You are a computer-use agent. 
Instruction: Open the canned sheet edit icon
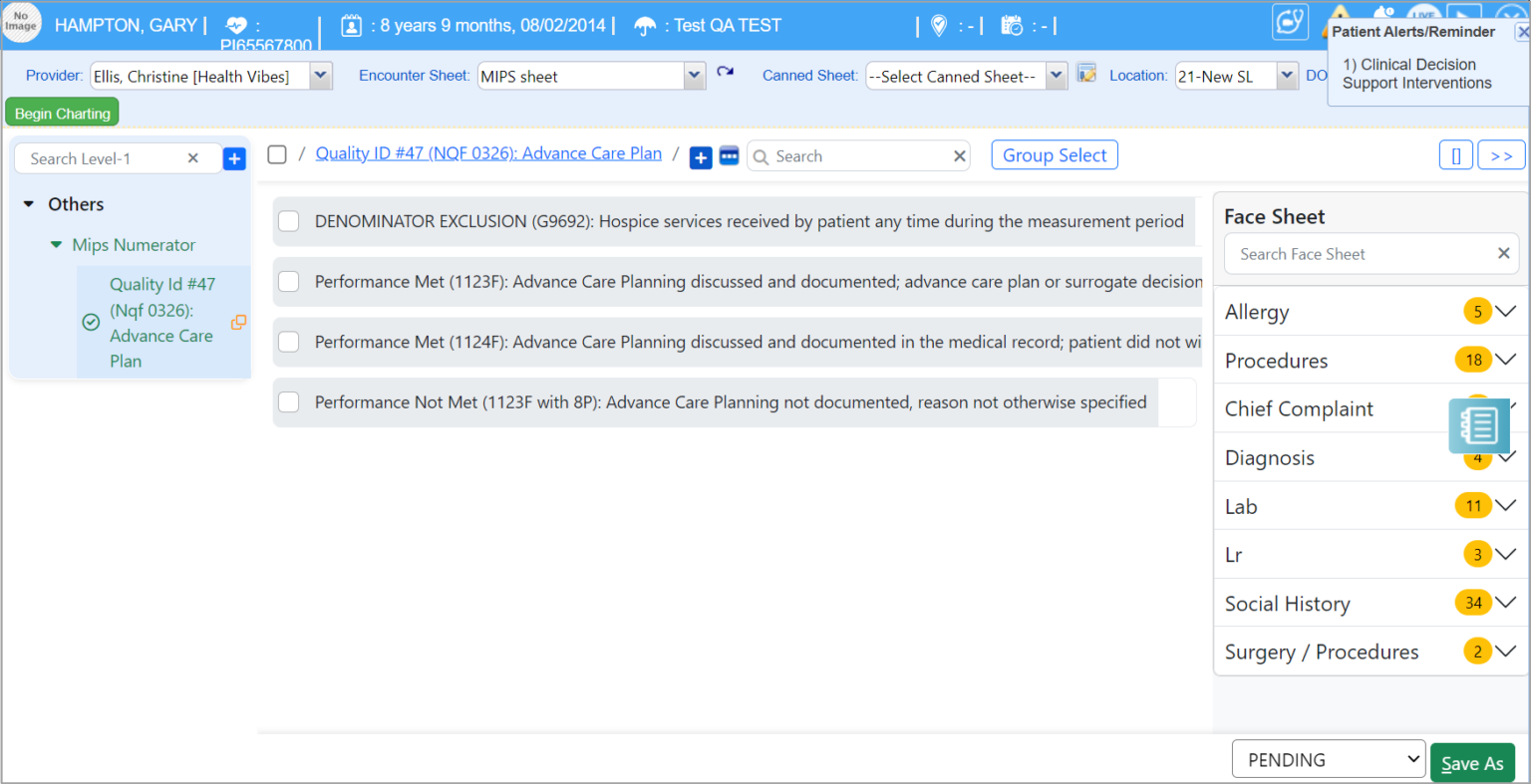coord(1086,73)
